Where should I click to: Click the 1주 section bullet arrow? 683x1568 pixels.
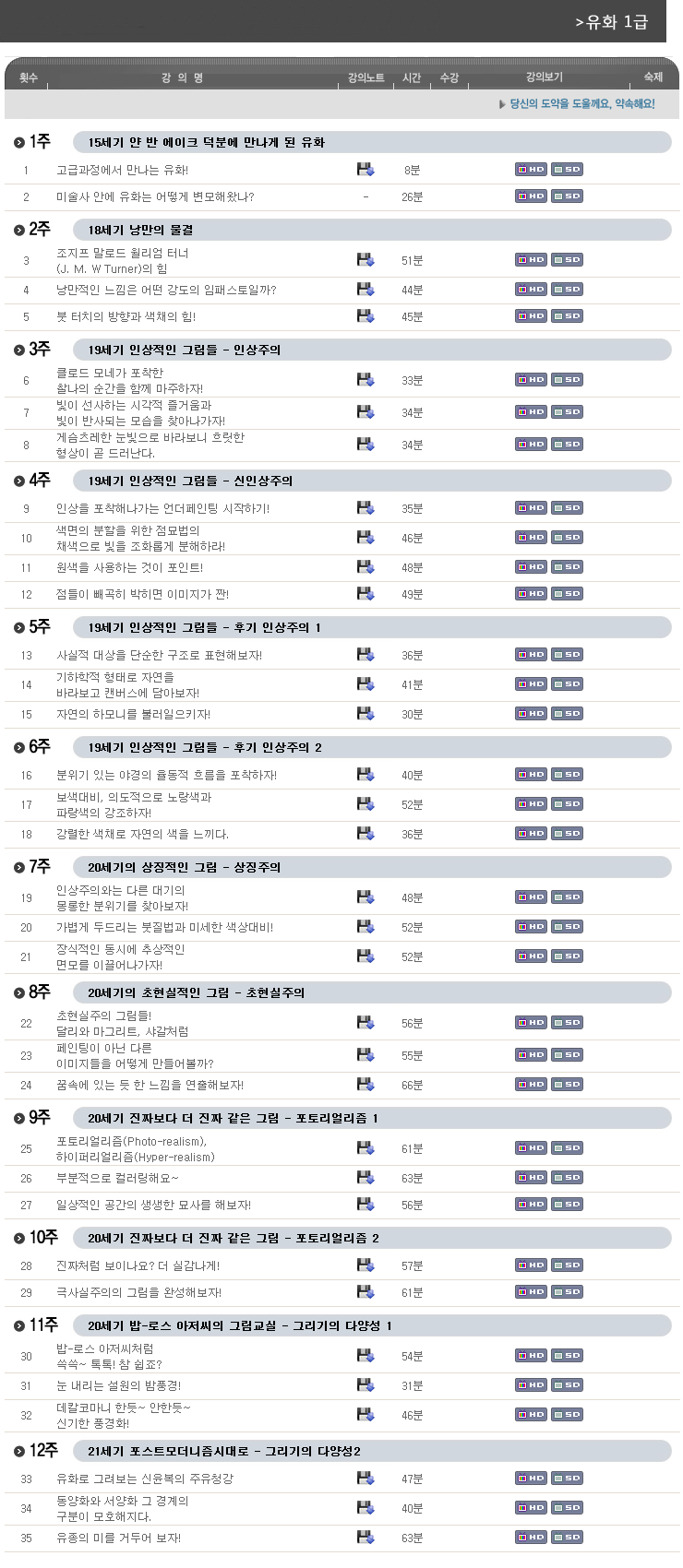pyautogui.click(x=19, y=143)
